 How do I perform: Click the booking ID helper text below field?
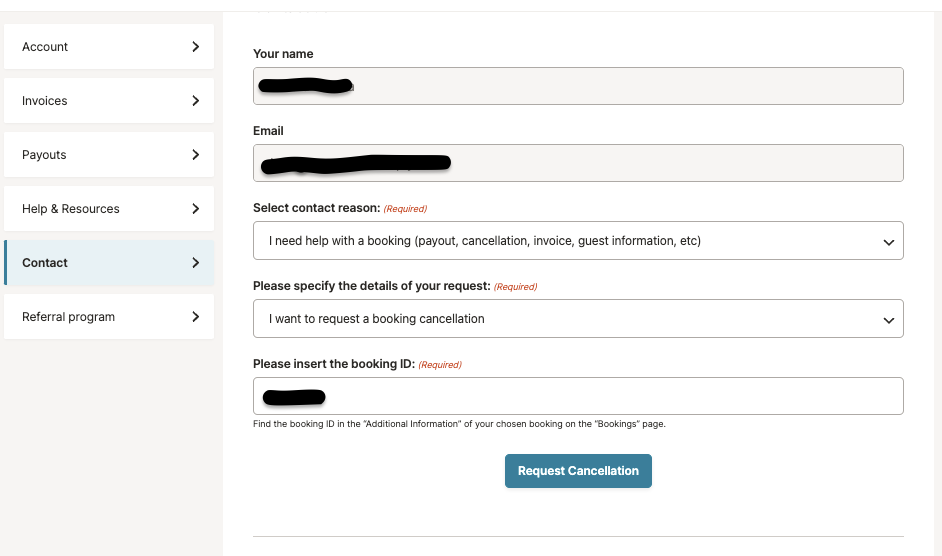coord(459,424)
